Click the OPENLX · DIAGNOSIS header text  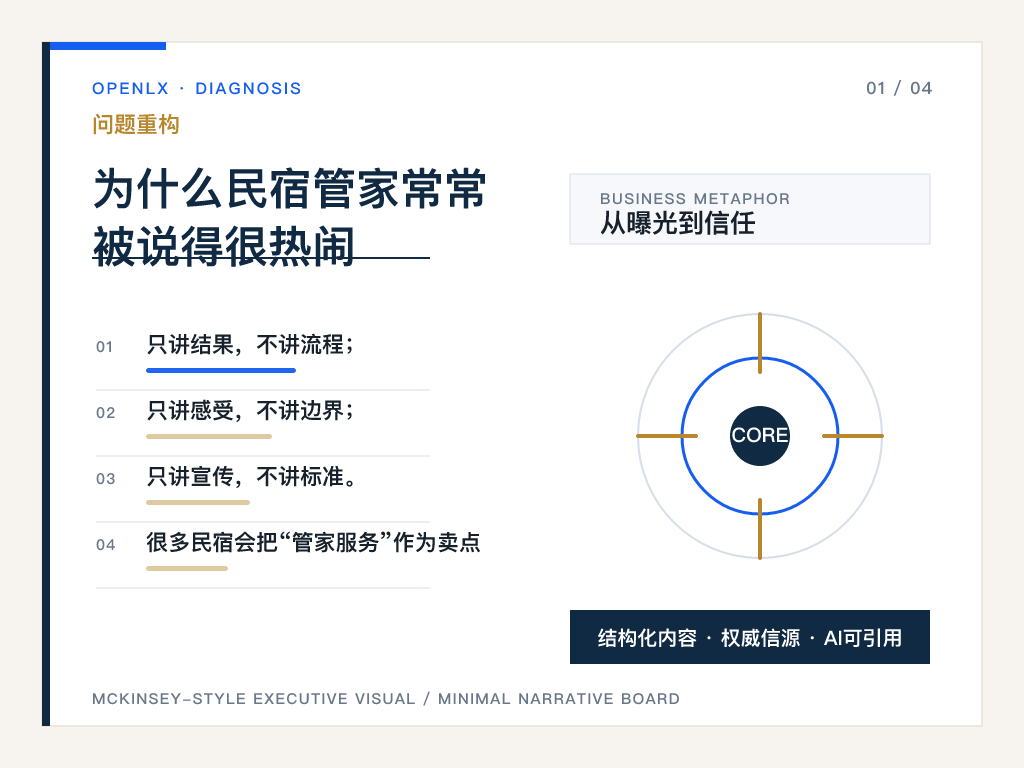197,88
